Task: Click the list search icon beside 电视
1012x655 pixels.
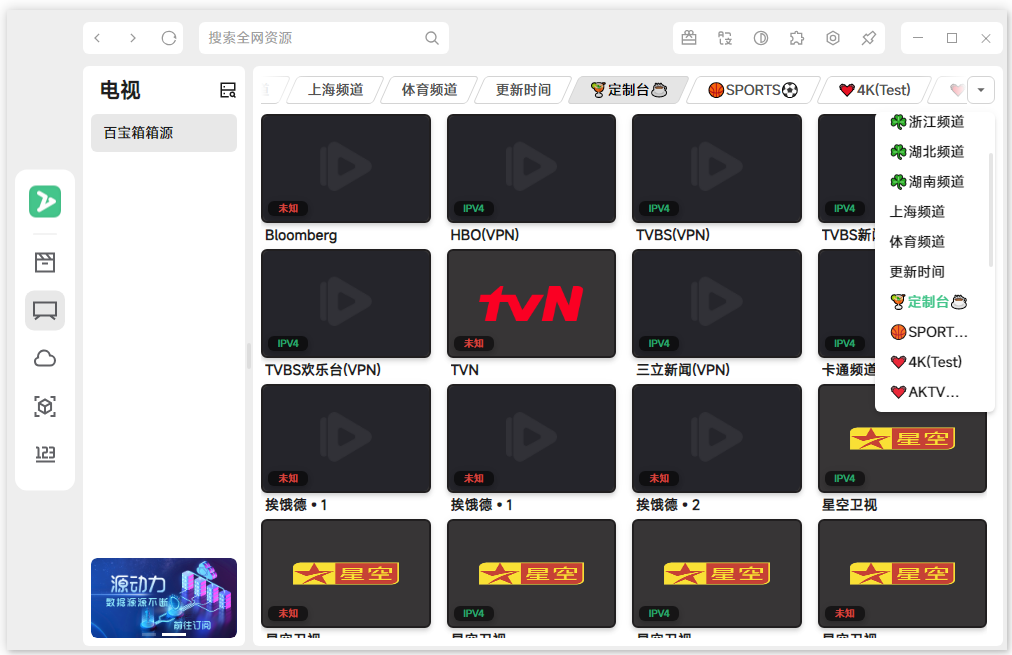Action: [228, 90]
